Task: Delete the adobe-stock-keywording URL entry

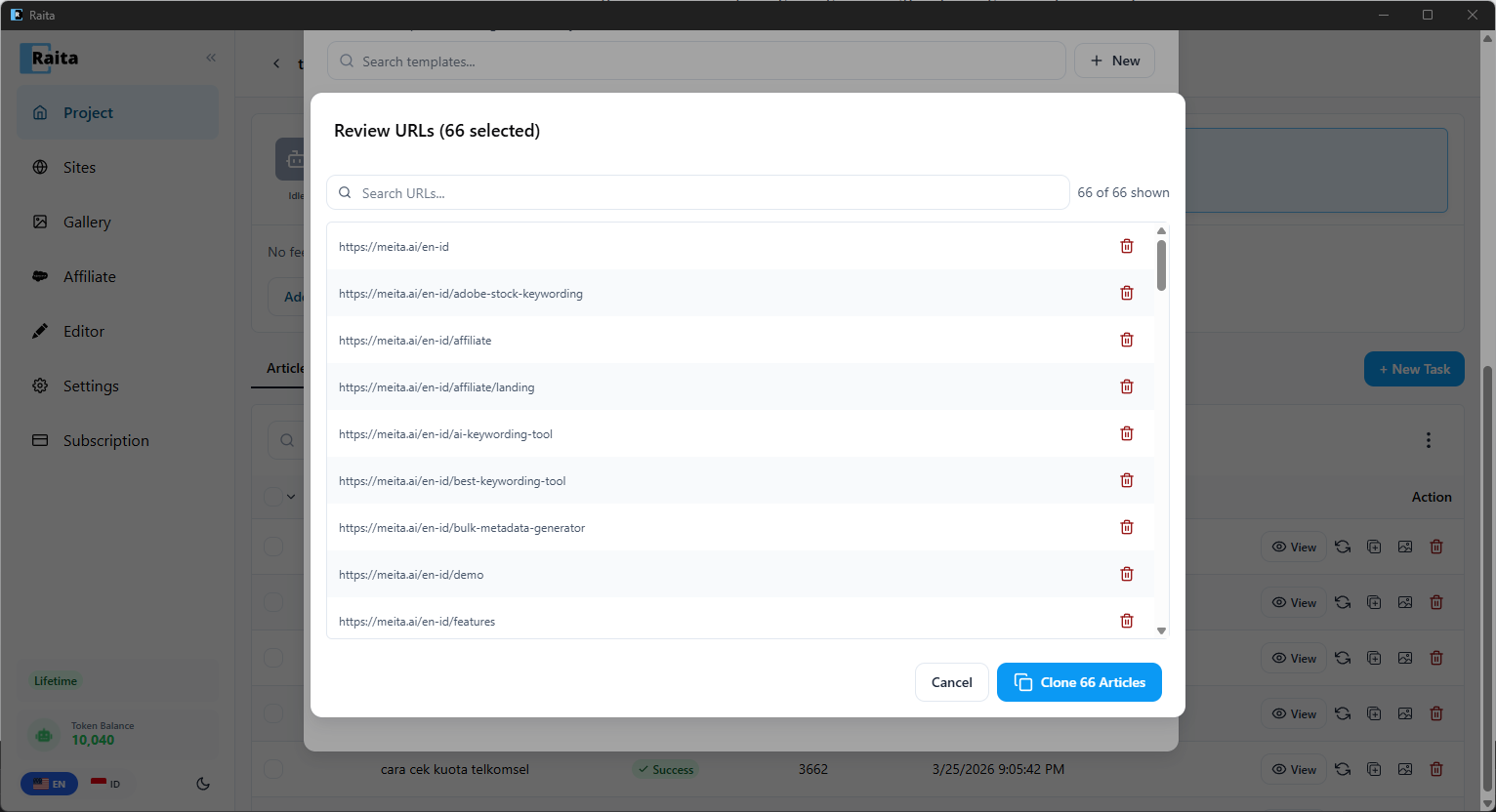Action: click(x=1127, y=293)
